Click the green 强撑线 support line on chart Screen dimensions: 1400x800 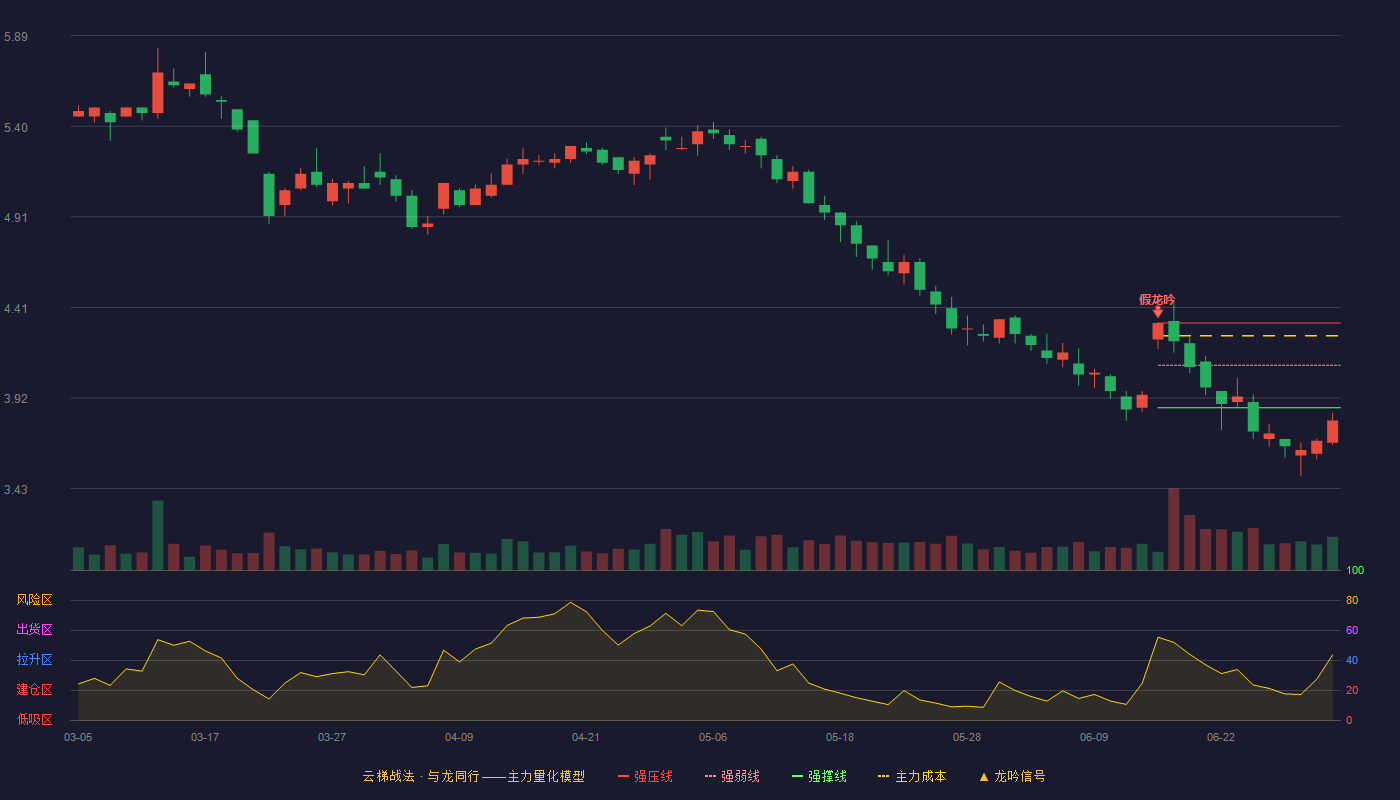point(1249,408)
